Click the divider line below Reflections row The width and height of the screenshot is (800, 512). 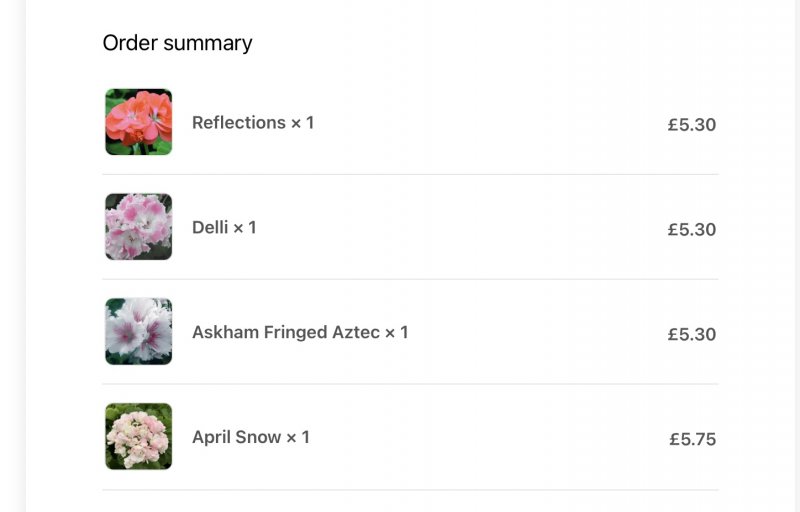pyautogui.click(x=410, y=175)
